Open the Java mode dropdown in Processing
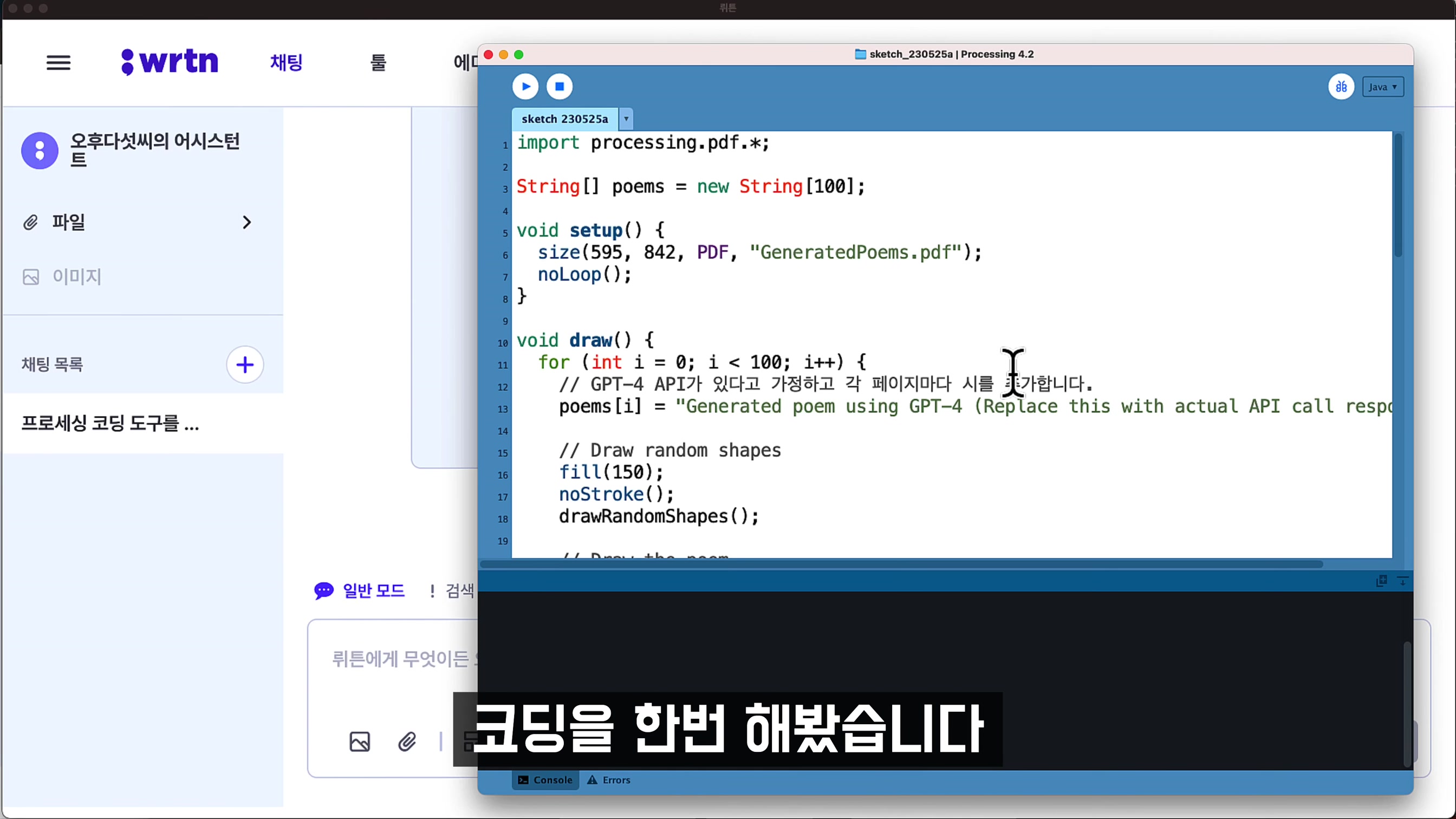1456x819 pixels. point(1382,87)
